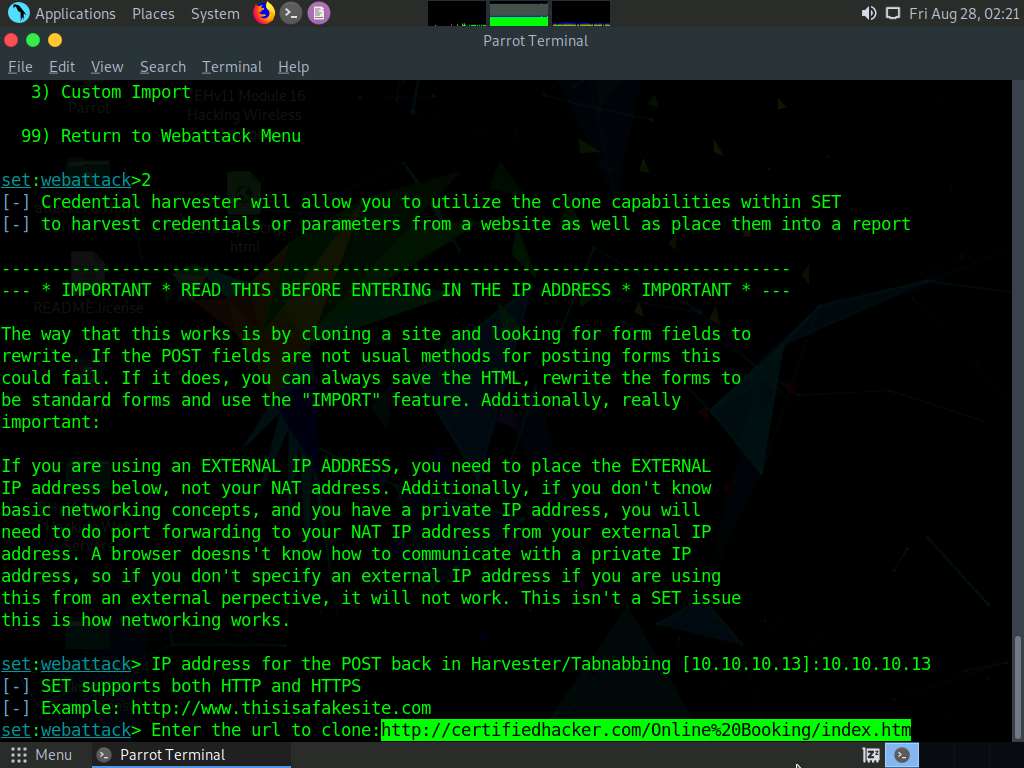
Task: Click the suspend zZ icon in the bottom bar
Action: point(869,755)
